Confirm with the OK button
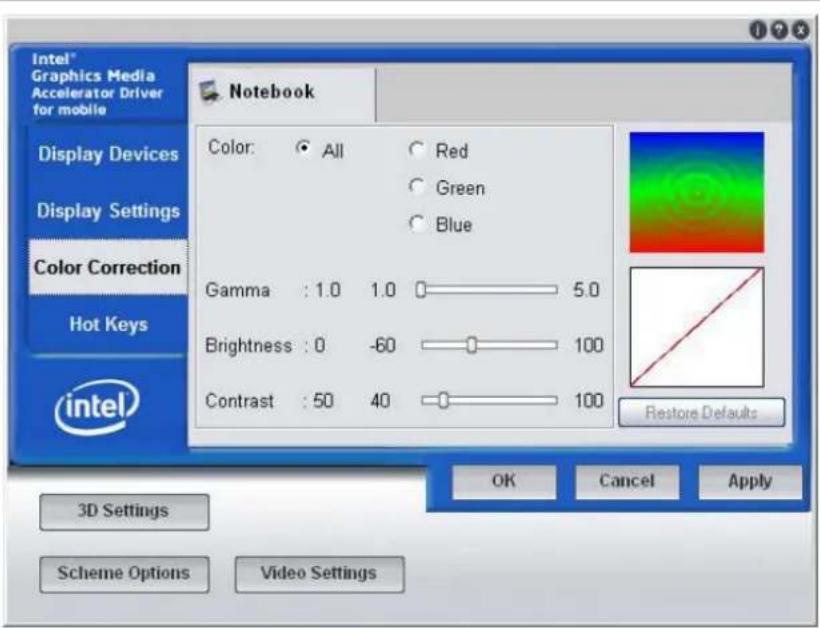The height and width of the screenshot is (628, 820). point(504,482)
